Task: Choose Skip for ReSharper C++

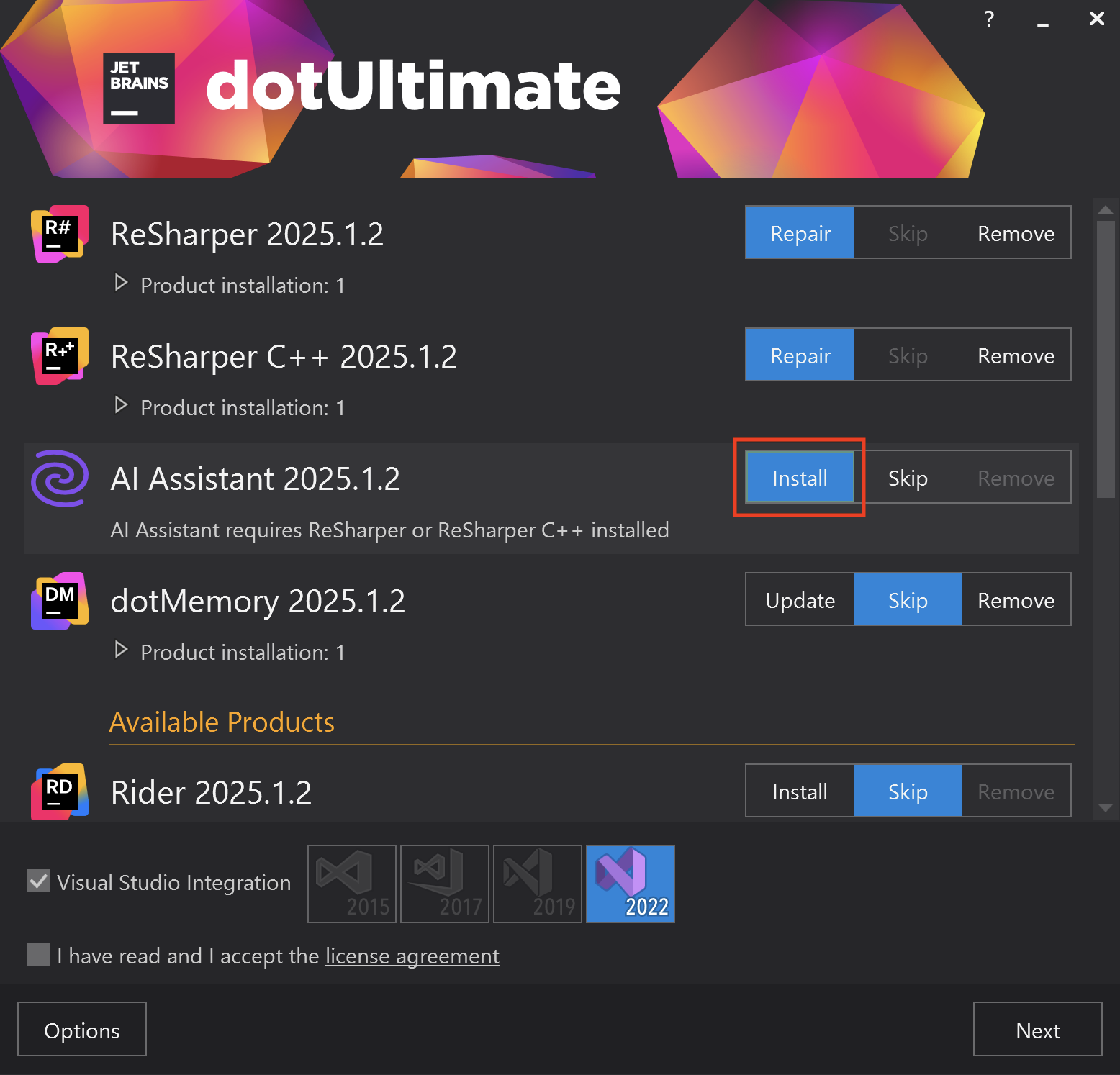Action: (x=908, y=355)
